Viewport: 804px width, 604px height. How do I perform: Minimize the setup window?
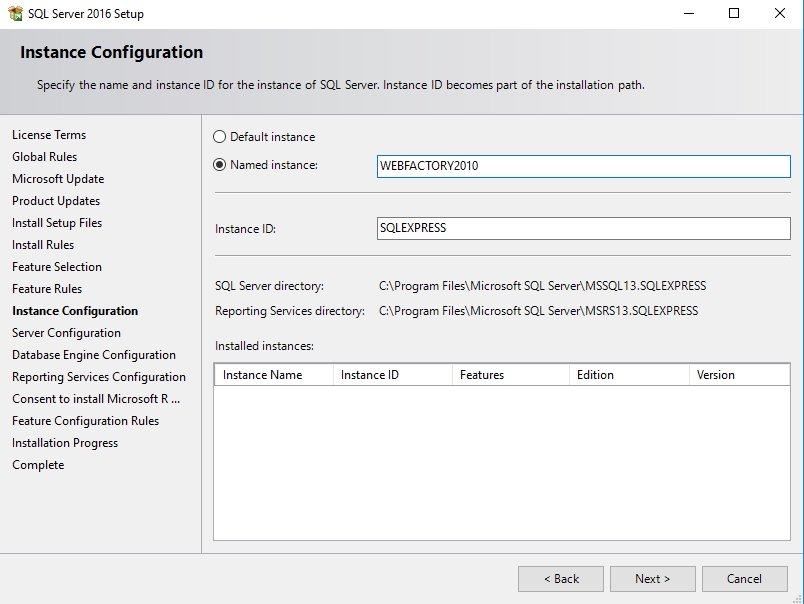688,14
